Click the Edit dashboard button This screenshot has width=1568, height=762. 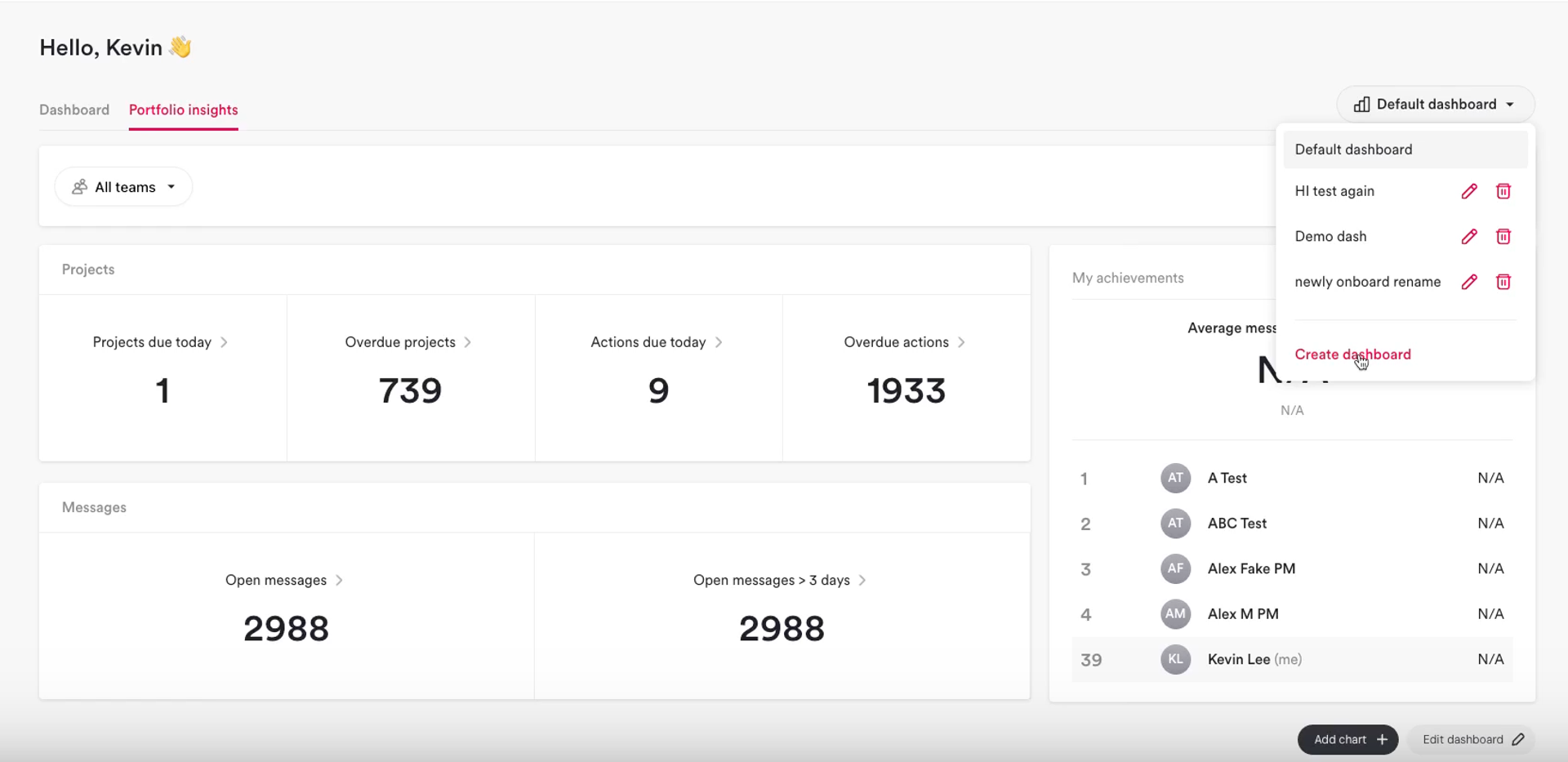1472,740
